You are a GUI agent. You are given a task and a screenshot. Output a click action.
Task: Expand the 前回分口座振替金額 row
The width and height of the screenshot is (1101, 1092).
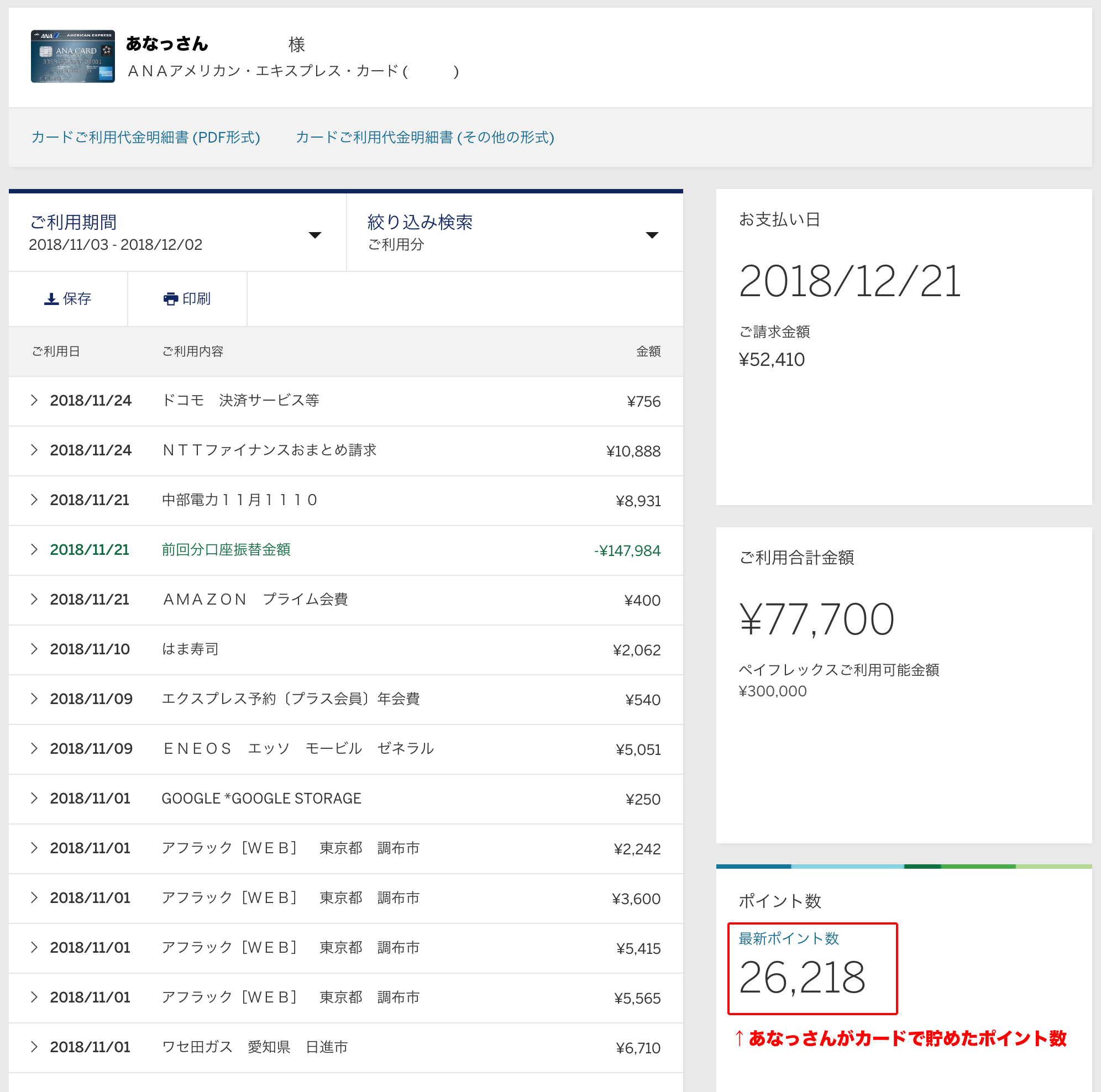coord(346,549)
